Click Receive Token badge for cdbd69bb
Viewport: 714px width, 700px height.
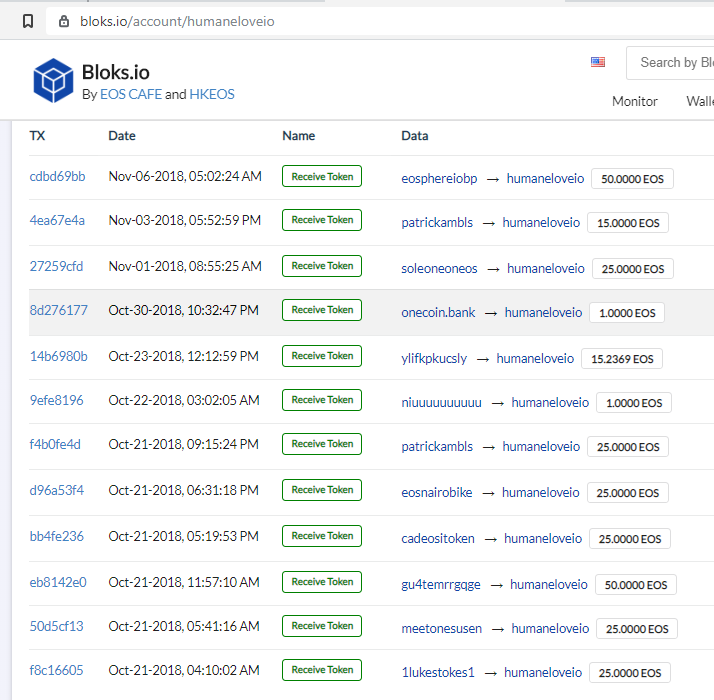point(322,176)
